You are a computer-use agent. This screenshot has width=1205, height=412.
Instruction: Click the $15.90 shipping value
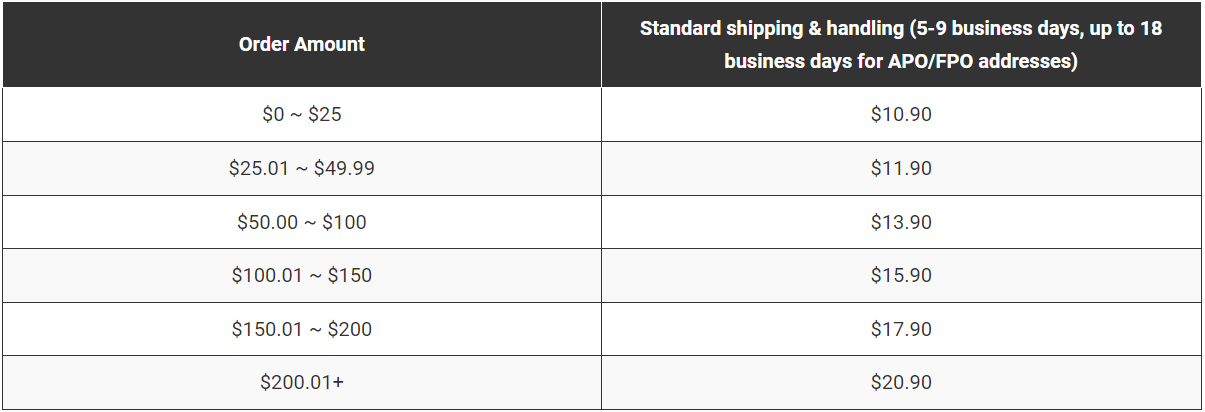(901, 275)
